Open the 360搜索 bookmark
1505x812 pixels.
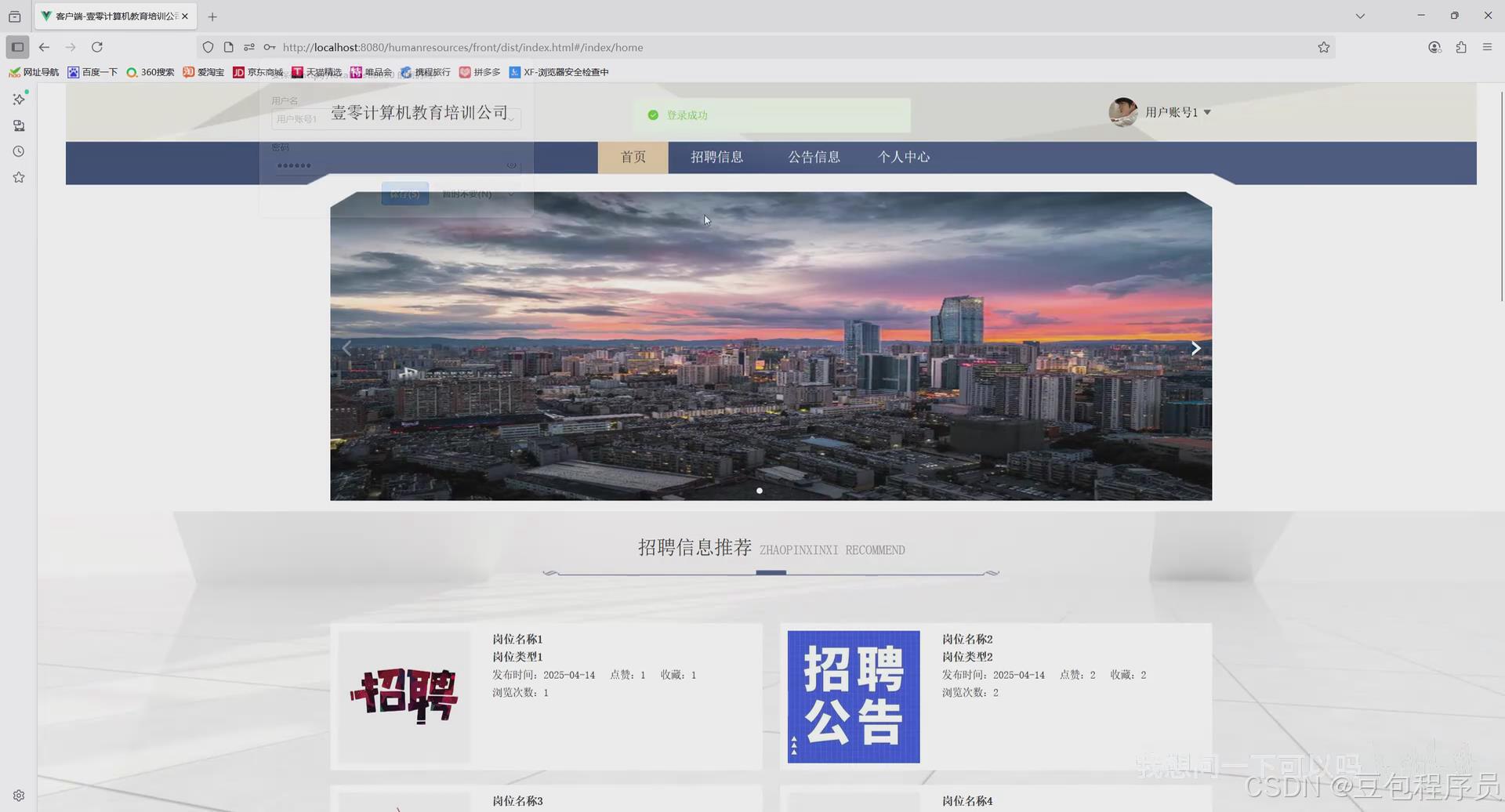click(x=150, y=72)
